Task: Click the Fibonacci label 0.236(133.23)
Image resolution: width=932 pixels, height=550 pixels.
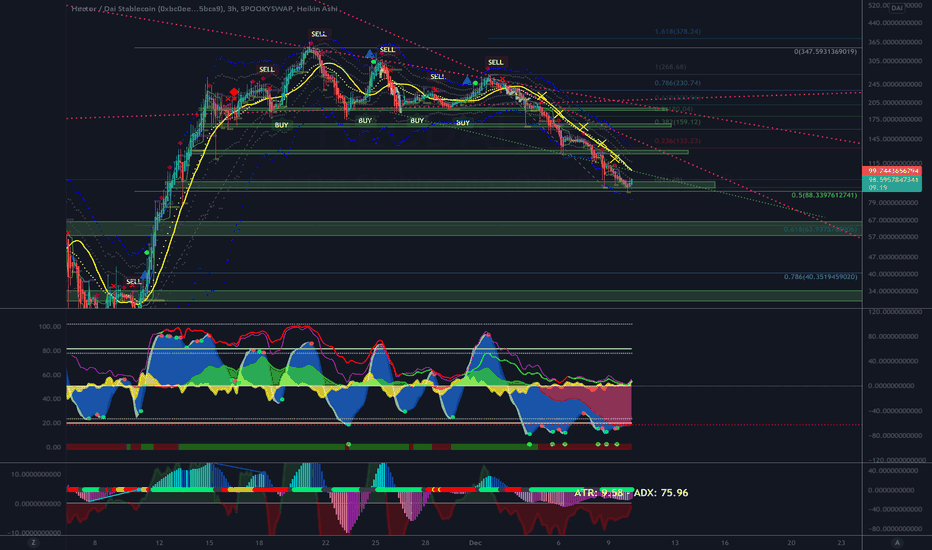Action: [678, 141]
